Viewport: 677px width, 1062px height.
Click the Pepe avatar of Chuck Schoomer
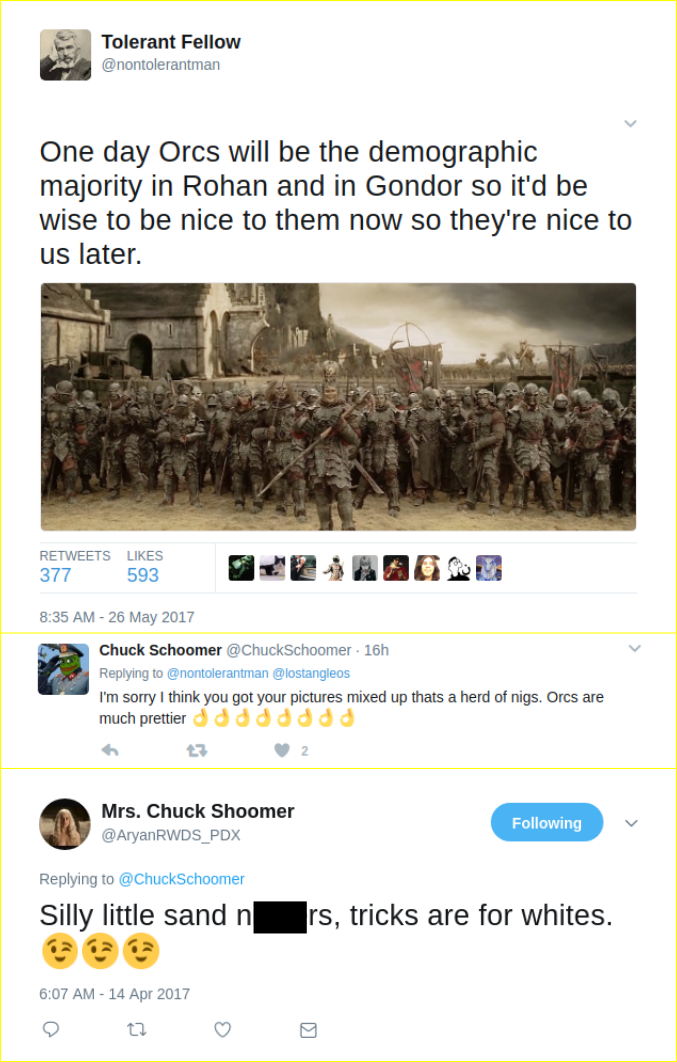point(64,668)
